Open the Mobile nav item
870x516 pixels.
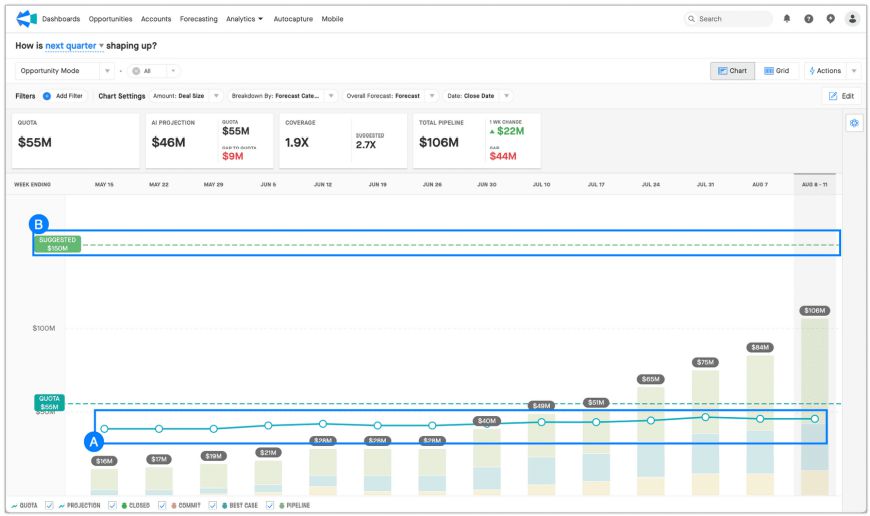click(x=332, y=19)
